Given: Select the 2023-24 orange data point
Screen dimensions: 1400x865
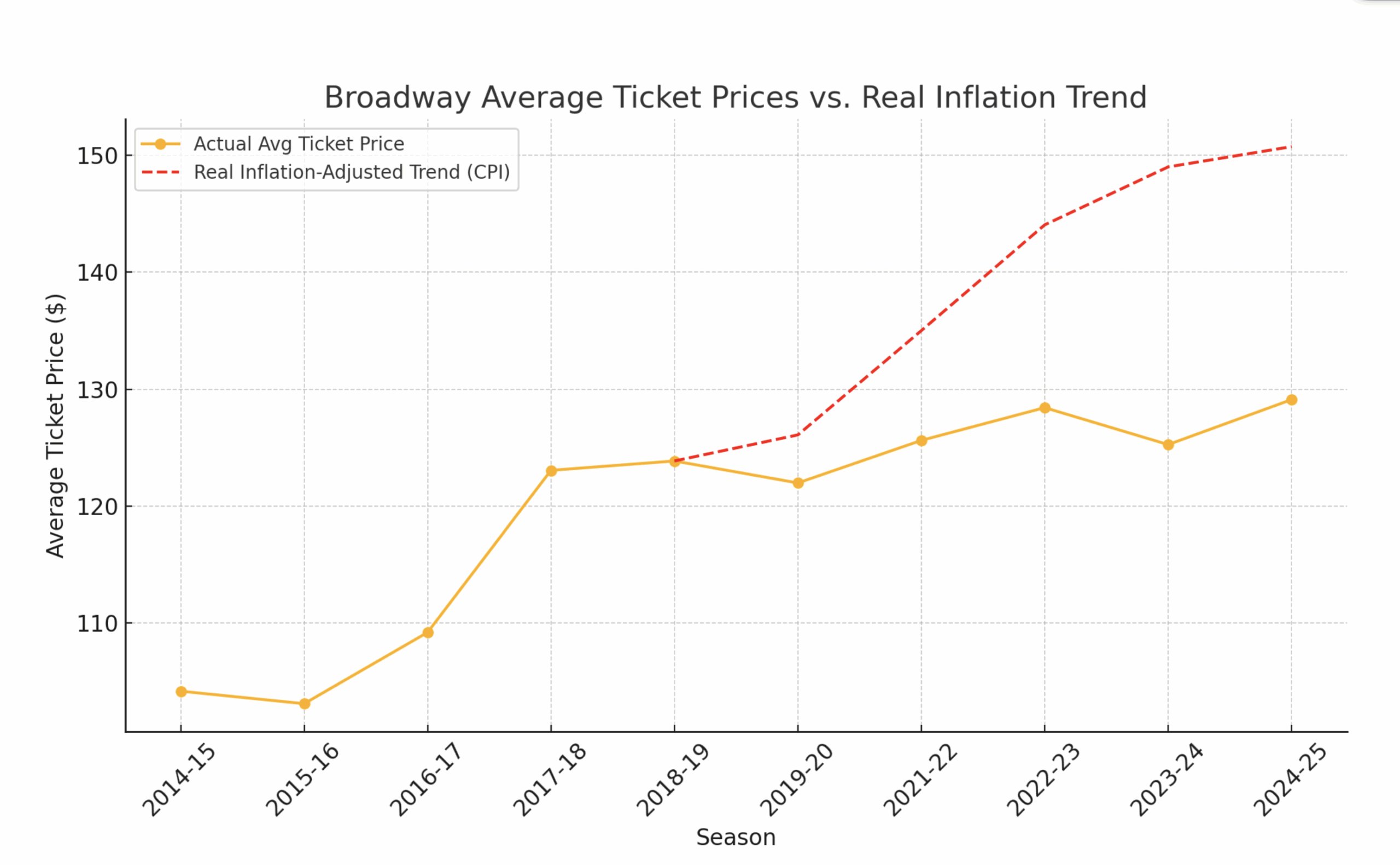Looking at the screenshot, I should [1168, 445].
